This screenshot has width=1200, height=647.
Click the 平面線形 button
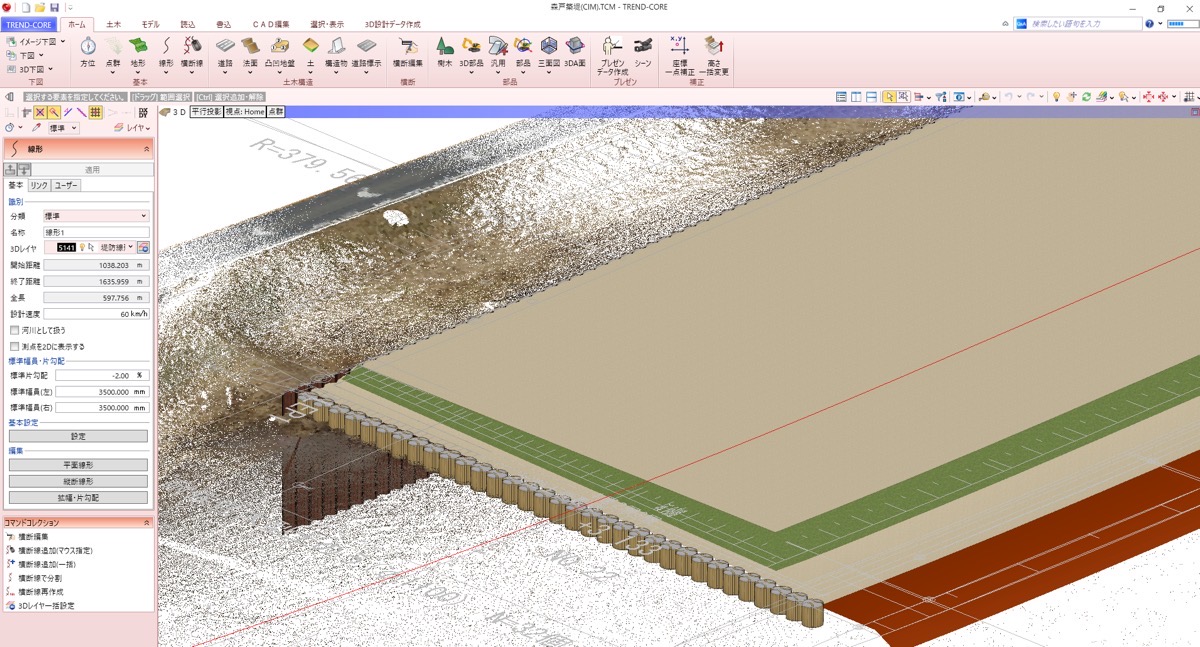point(78,465)
